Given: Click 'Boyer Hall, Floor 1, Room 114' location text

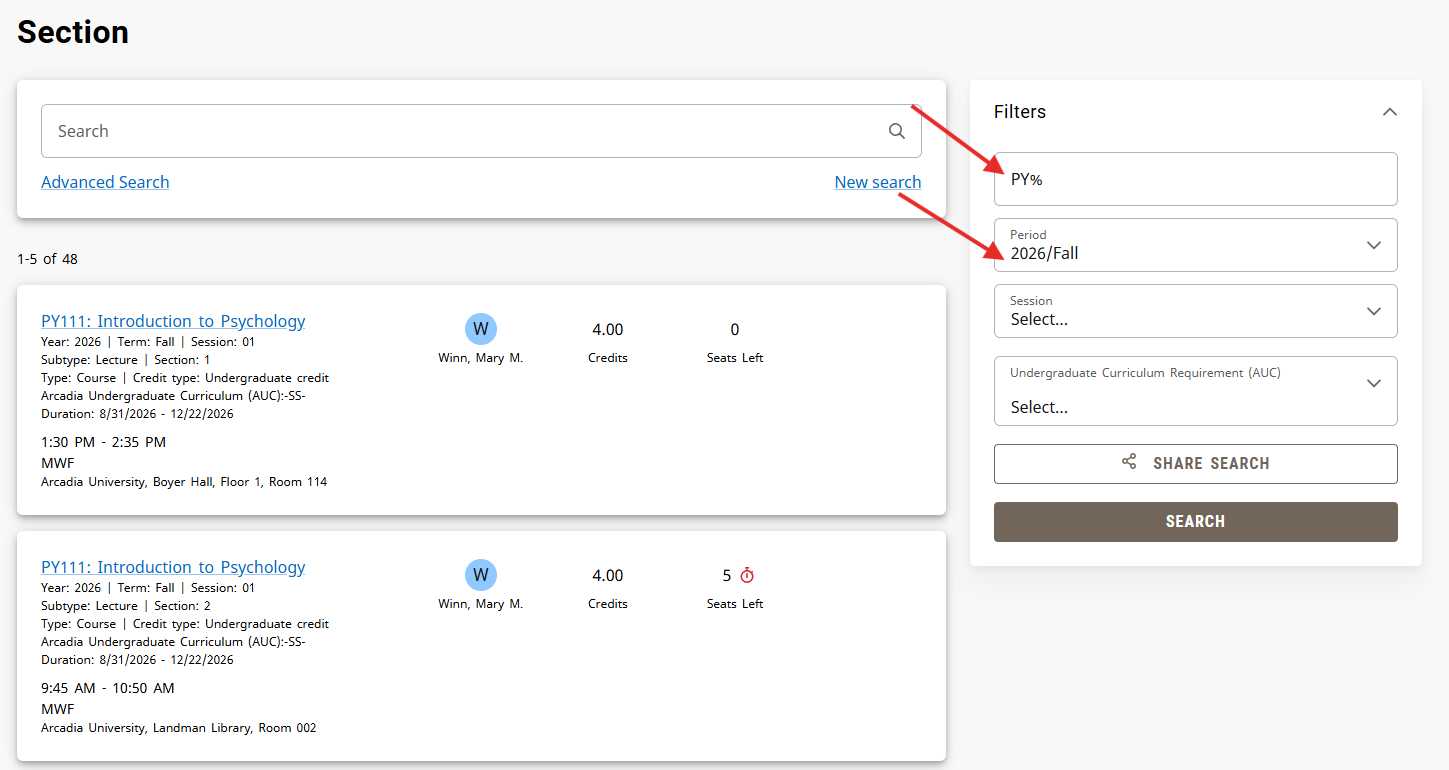Looking at the screenshot, I should click(240, 482).
